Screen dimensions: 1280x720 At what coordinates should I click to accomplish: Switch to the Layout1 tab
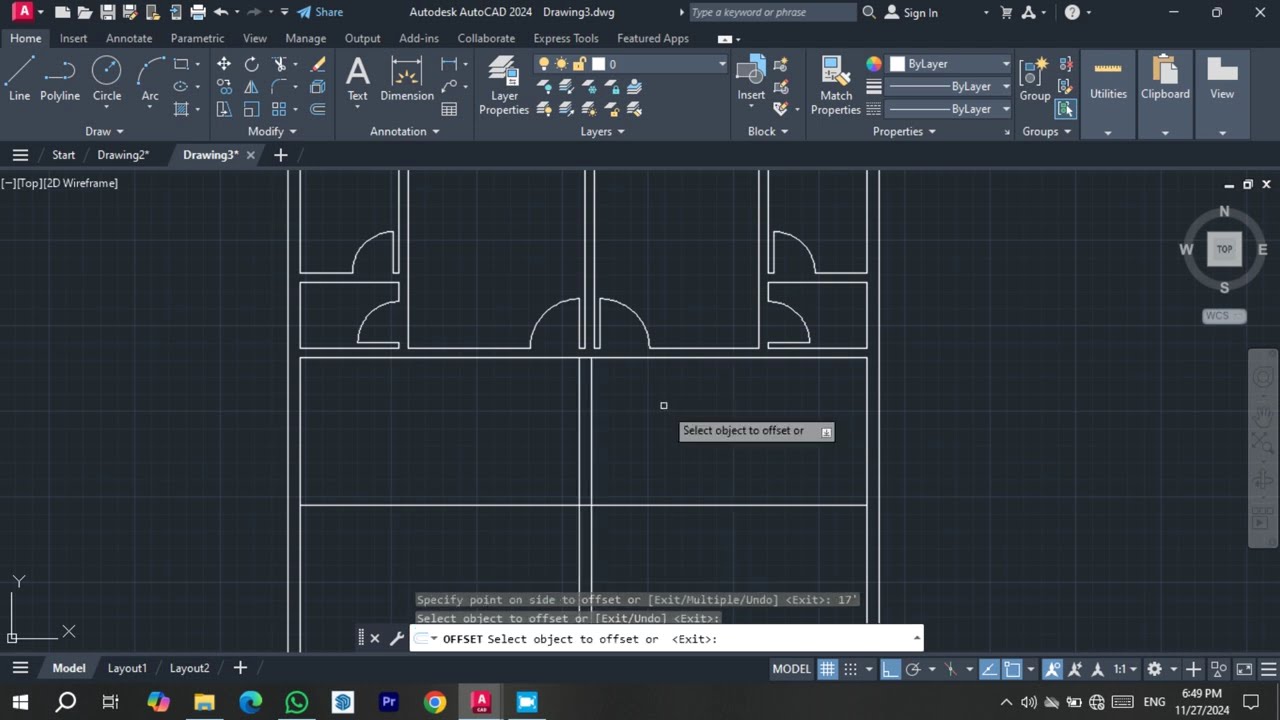[127, 668]
